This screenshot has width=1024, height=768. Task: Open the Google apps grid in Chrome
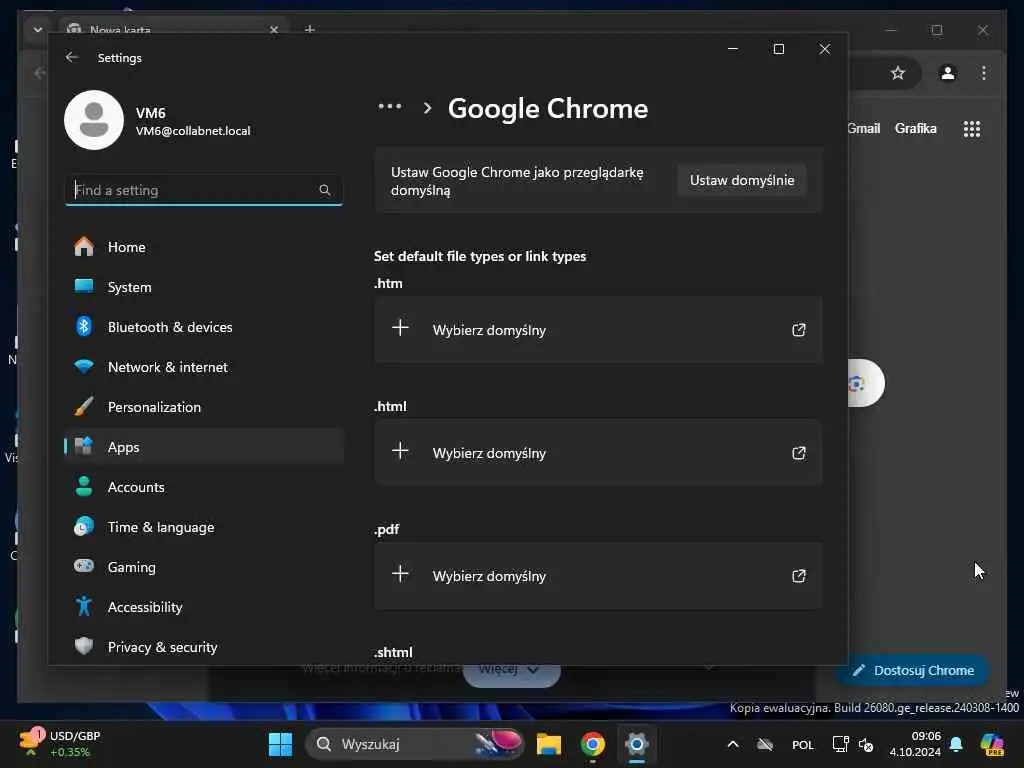(x=972, y=129)
